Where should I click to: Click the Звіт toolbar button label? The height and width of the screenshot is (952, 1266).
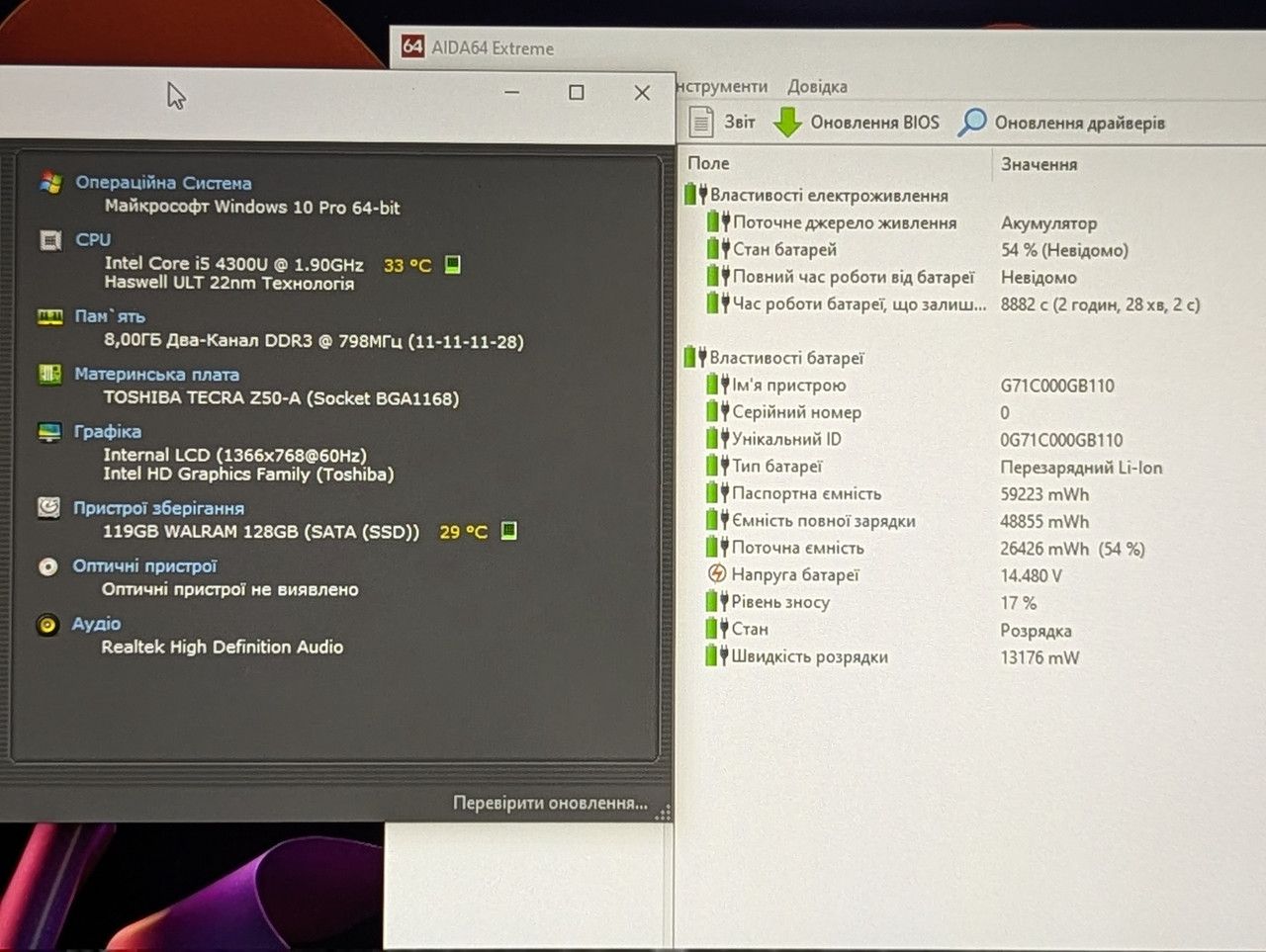(x=739, y=122)
